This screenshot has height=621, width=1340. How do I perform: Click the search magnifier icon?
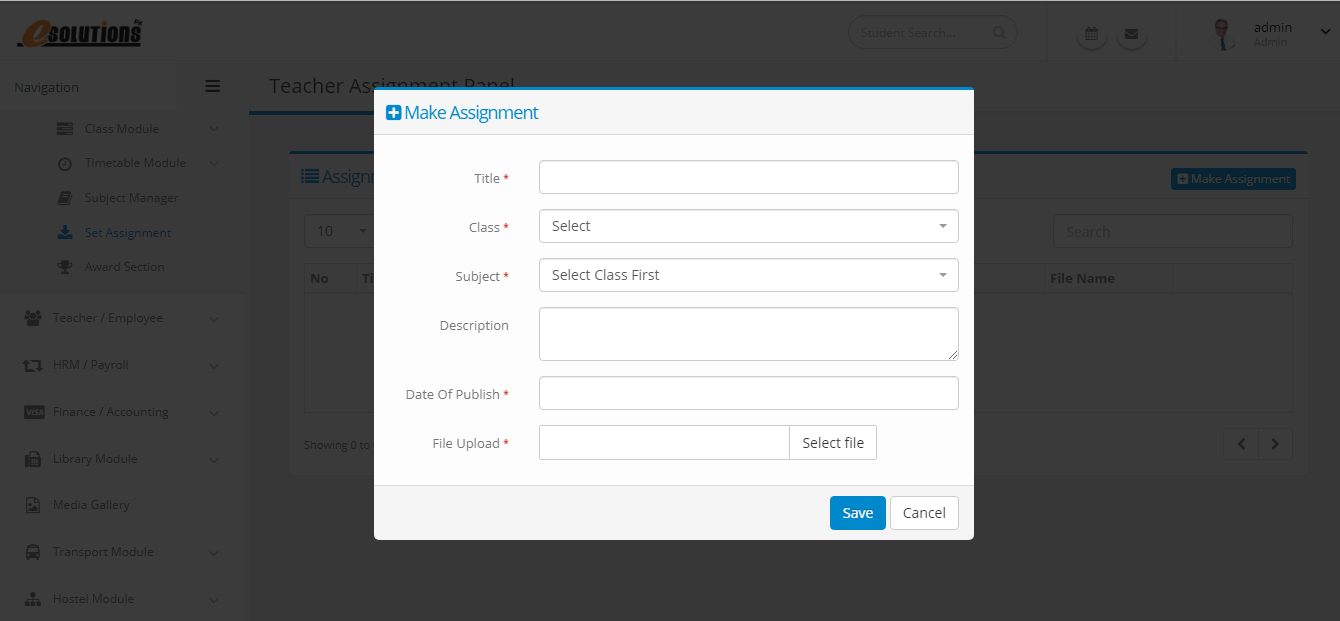point(999,33)
